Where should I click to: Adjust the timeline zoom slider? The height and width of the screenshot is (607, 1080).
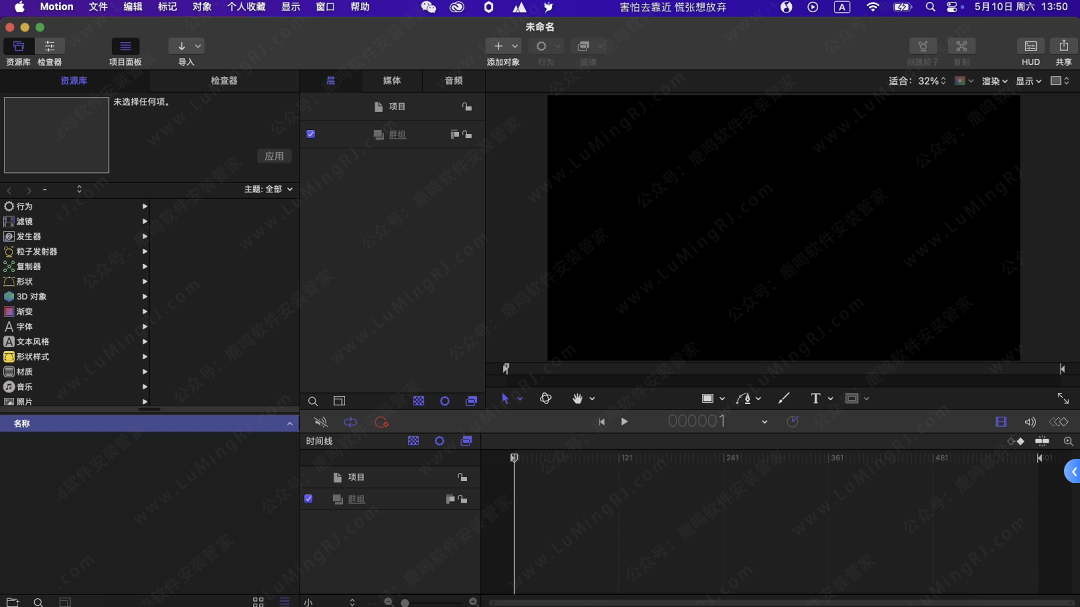405,602
